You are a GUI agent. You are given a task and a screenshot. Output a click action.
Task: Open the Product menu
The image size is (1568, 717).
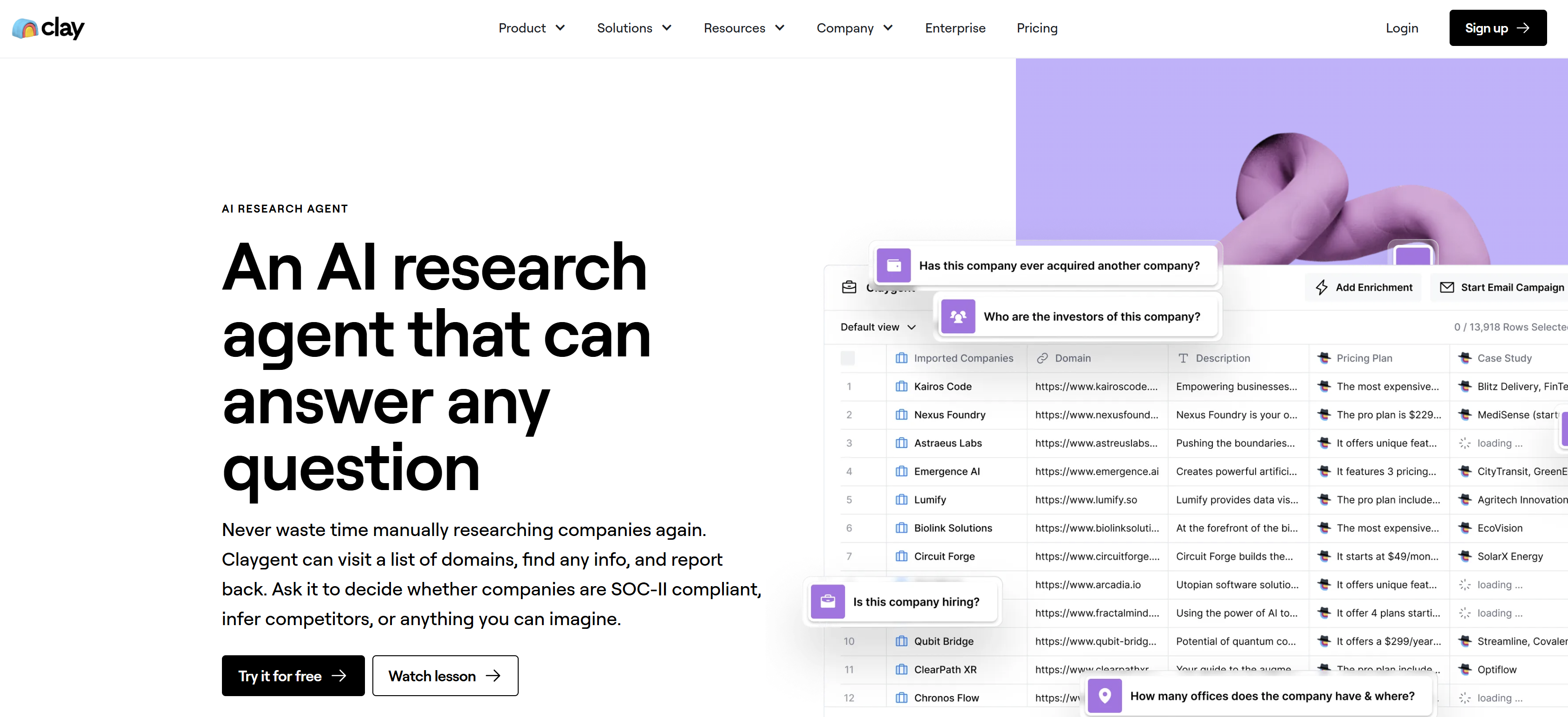pyautogui.click(x=531, y=28)
